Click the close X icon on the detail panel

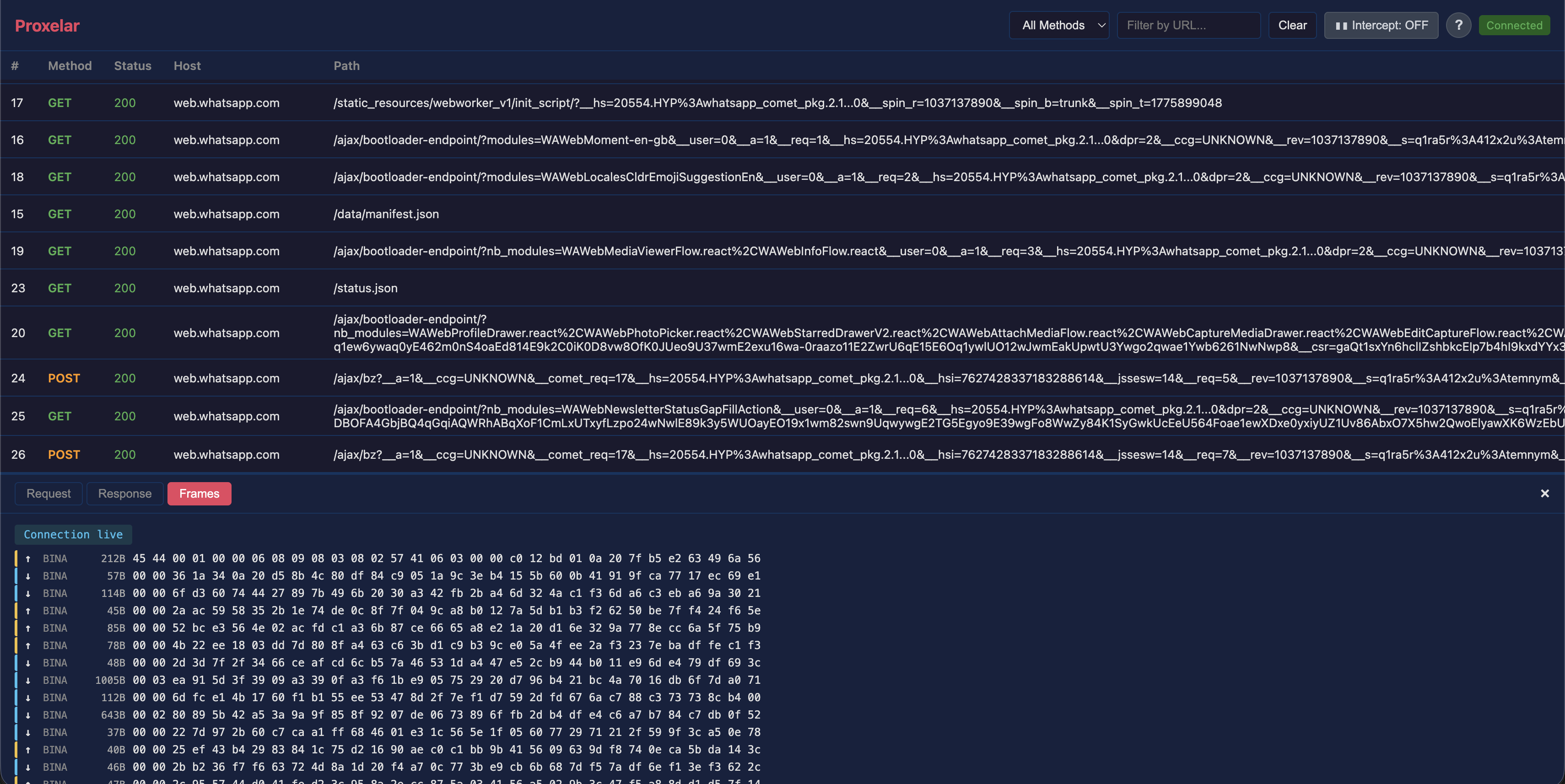coord(1545,493)
